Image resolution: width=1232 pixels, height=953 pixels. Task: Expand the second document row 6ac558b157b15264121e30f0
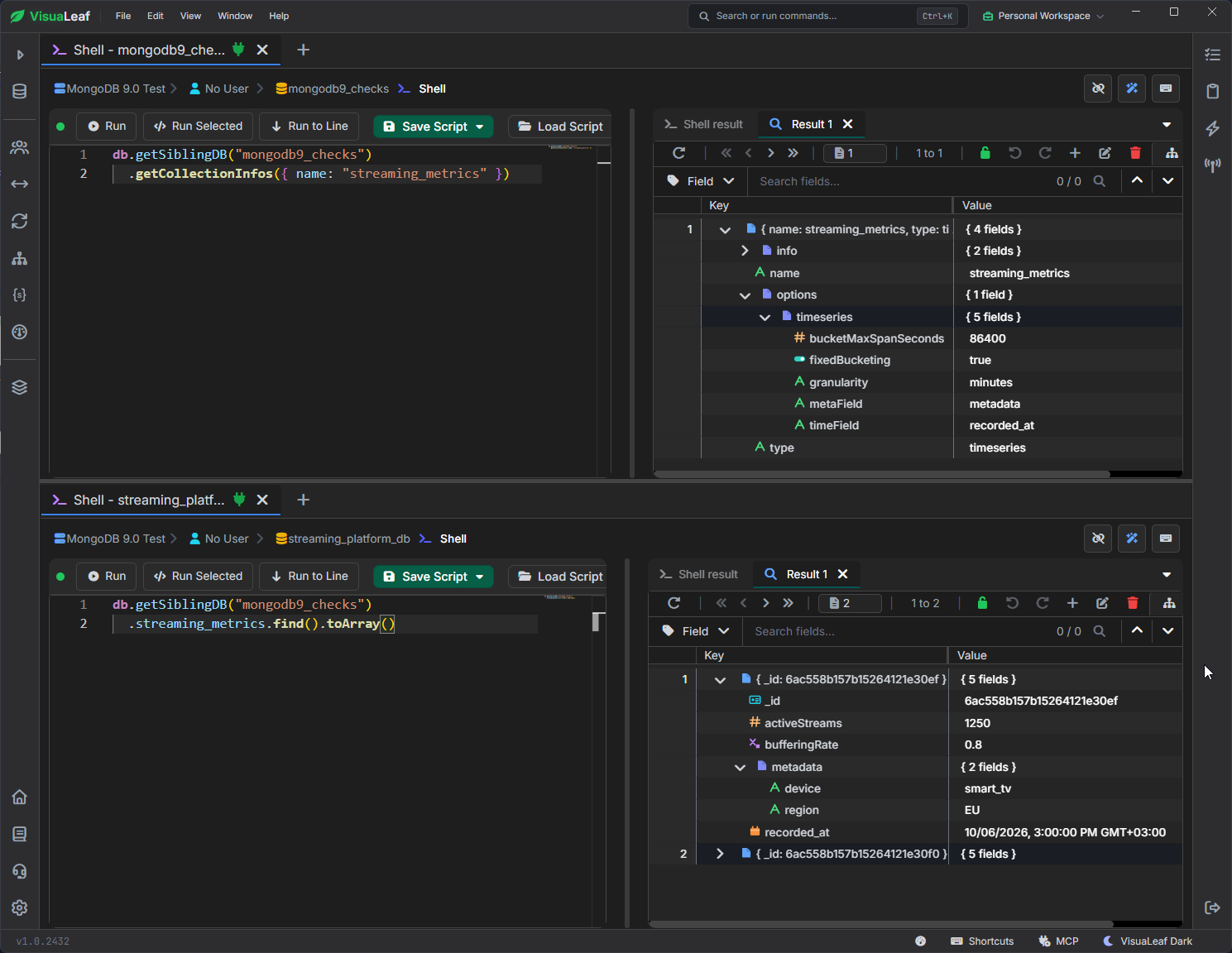(720, 854)
